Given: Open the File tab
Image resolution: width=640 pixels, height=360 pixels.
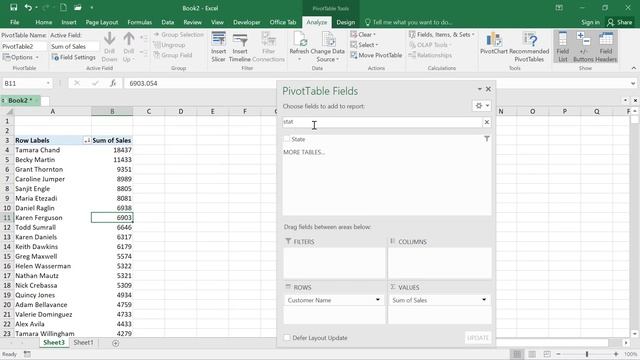Looking at the screenshot, I should [15, 22].
